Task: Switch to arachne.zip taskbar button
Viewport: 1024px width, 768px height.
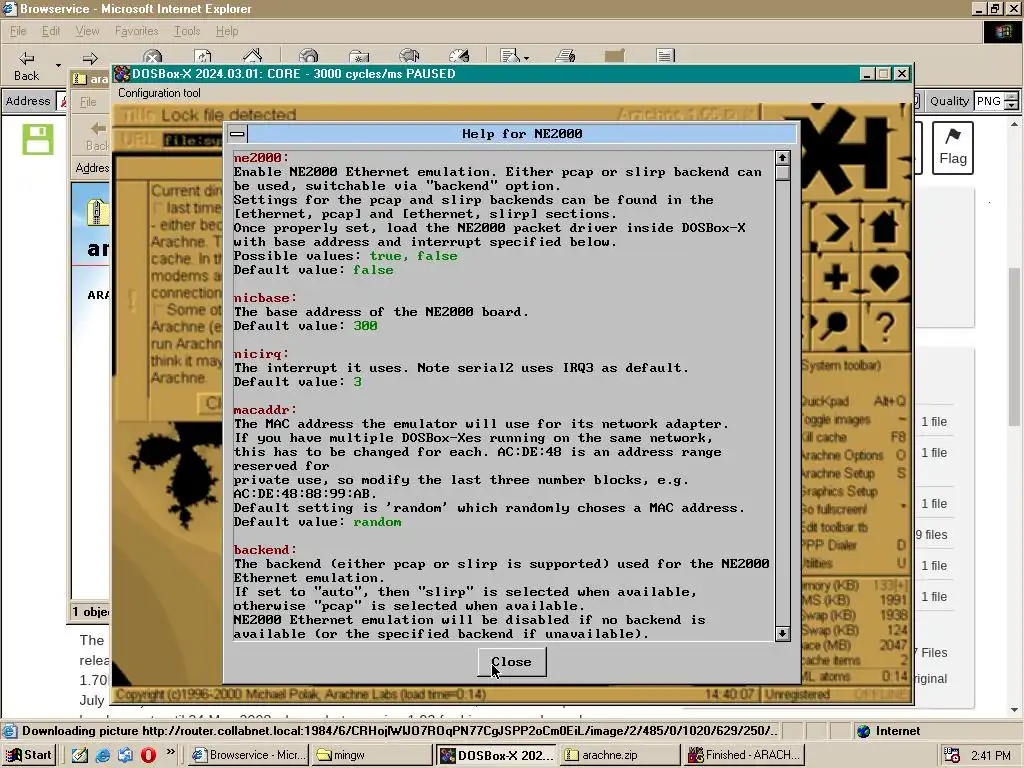Action: point(620,755)
